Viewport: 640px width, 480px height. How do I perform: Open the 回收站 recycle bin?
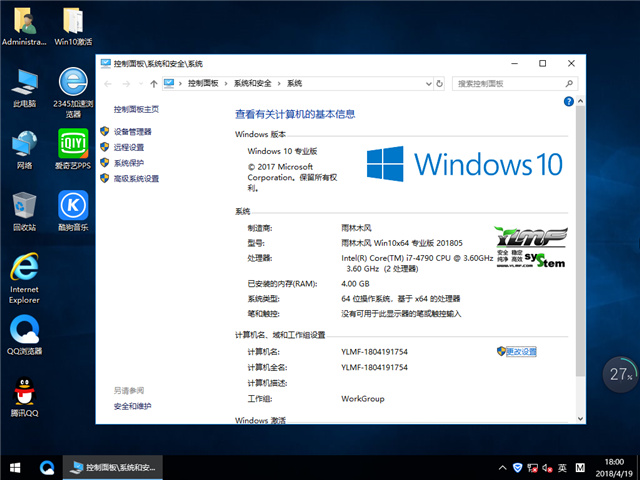click(24, 212)
